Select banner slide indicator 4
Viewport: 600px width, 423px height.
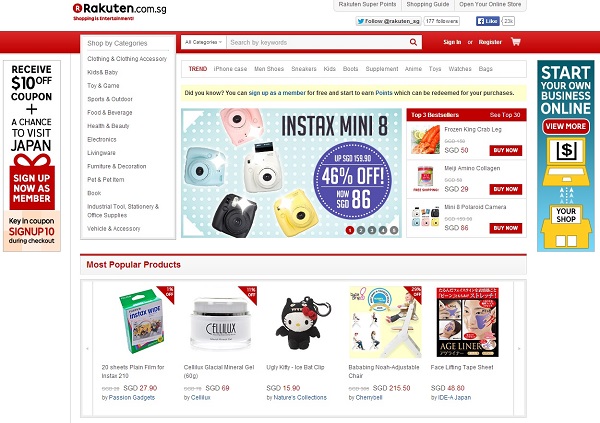click(x=383, y=230)
